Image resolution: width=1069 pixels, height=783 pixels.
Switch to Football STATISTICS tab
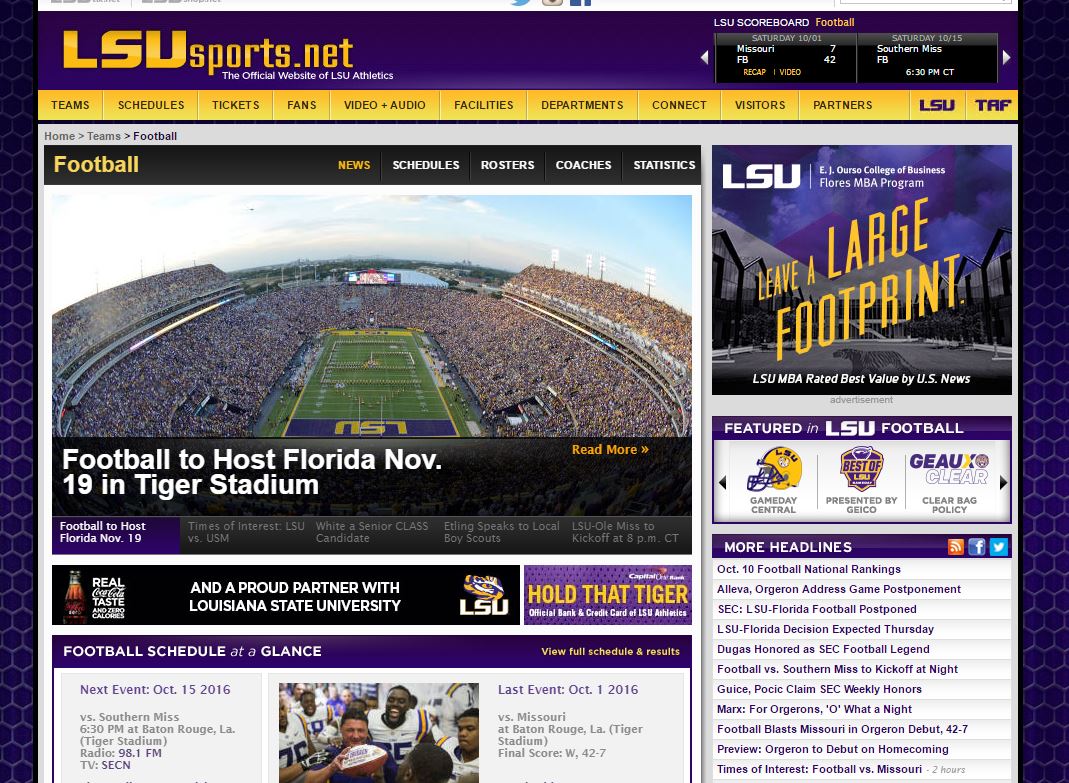[x=664, y=165]
